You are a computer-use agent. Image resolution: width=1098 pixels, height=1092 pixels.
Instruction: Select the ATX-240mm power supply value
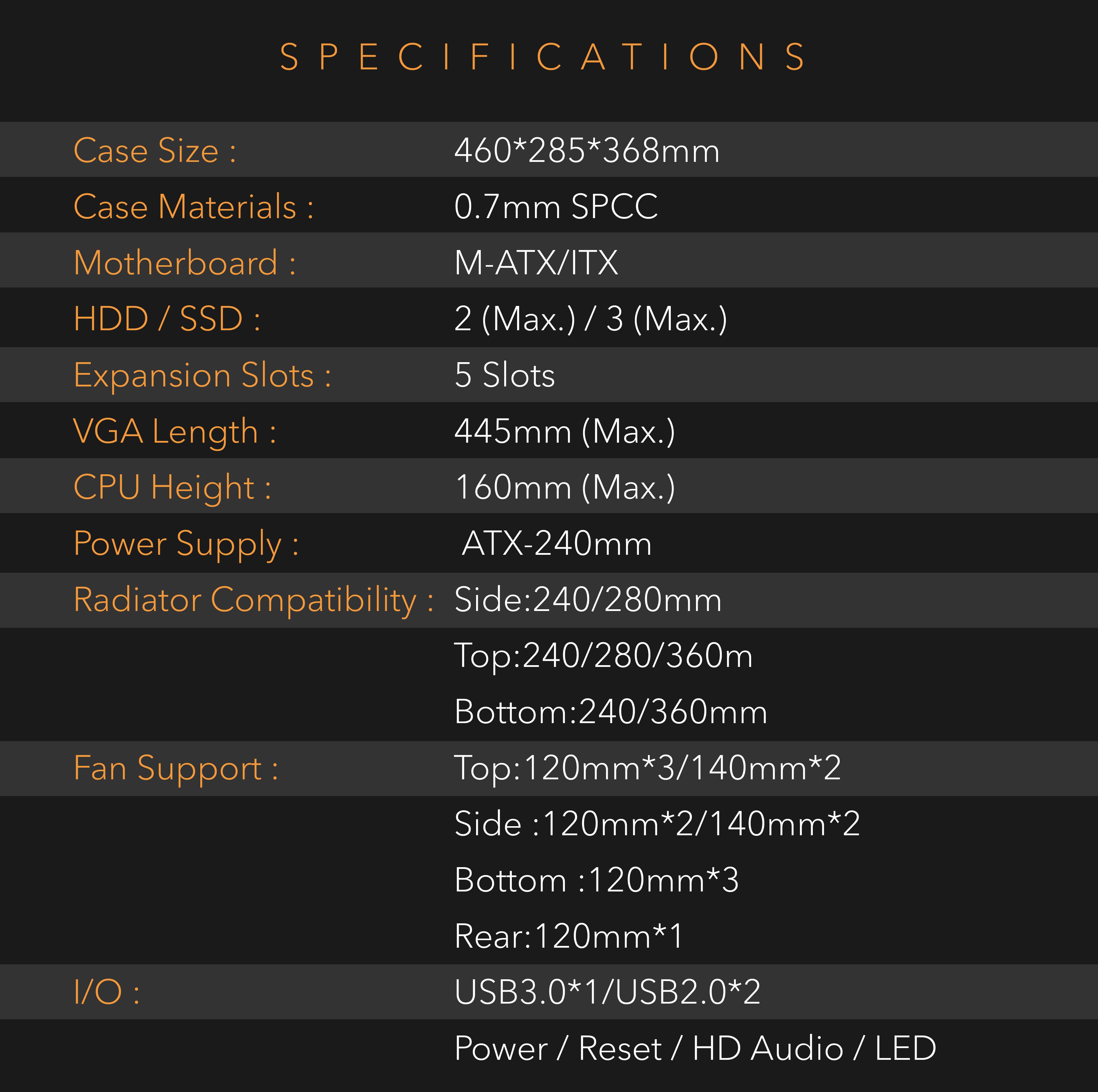click(x=557, y=543)
